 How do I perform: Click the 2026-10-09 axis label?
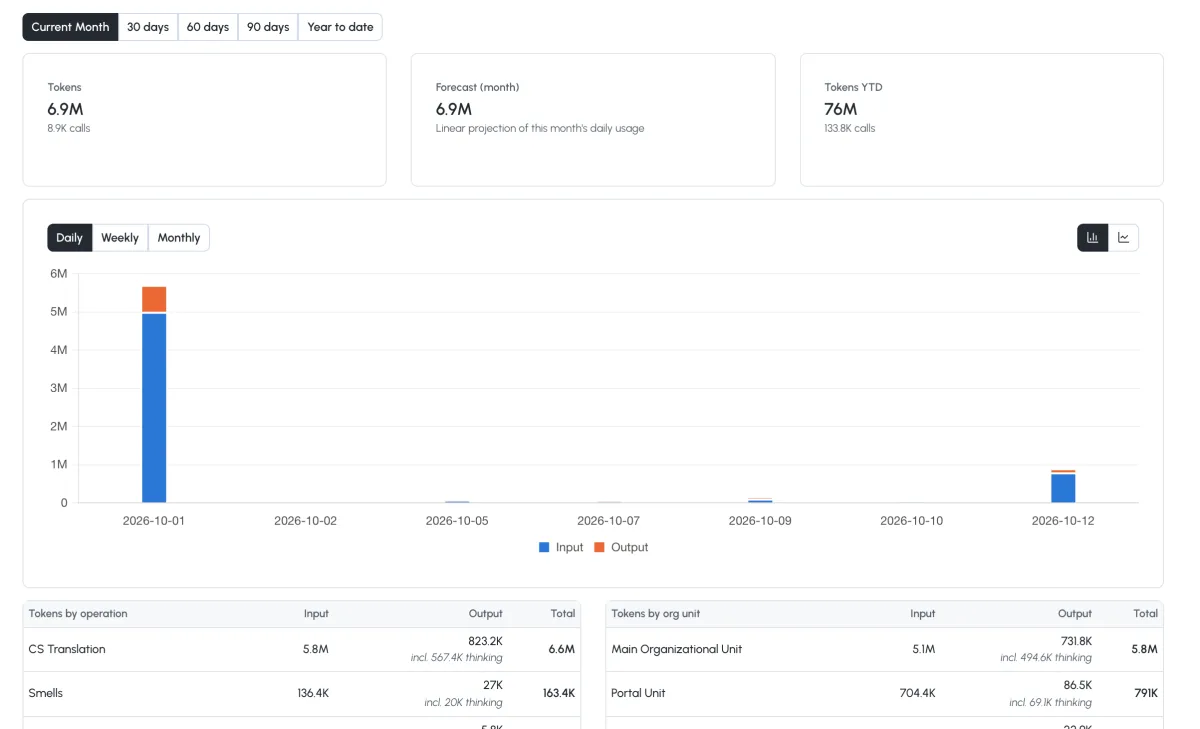tap(760, 521)
